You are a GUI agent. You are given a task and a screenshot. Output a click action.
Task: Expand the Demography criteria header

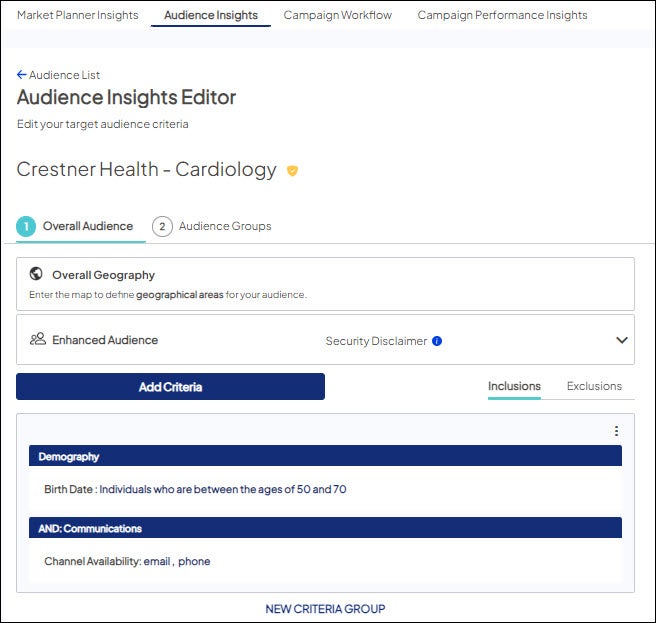click(325, 457)
